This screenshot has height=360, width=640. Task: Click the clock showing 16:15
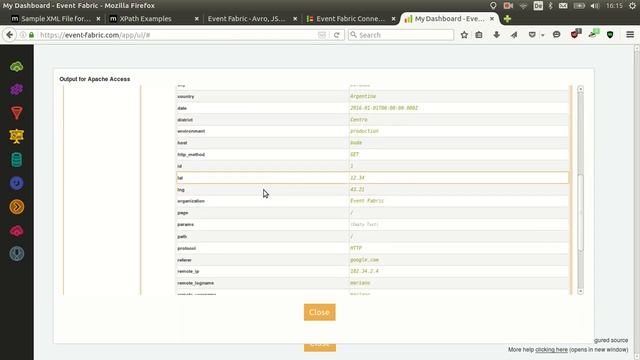coord(614,6)
